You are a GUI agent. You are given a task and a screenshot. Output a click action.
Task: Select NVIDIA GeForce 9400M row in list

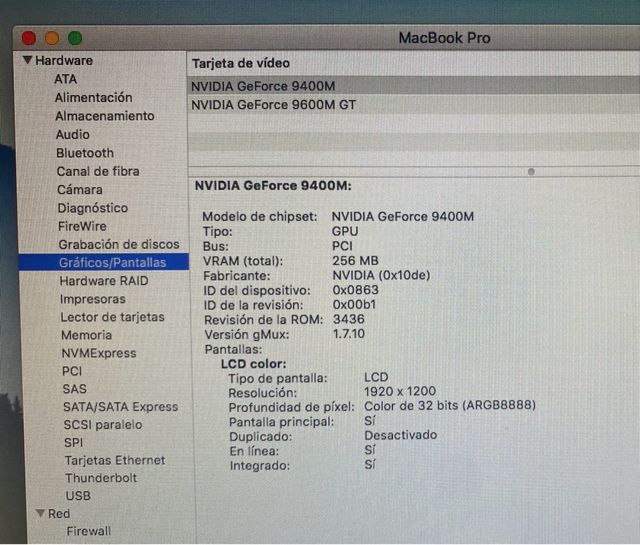pos(413,86)
